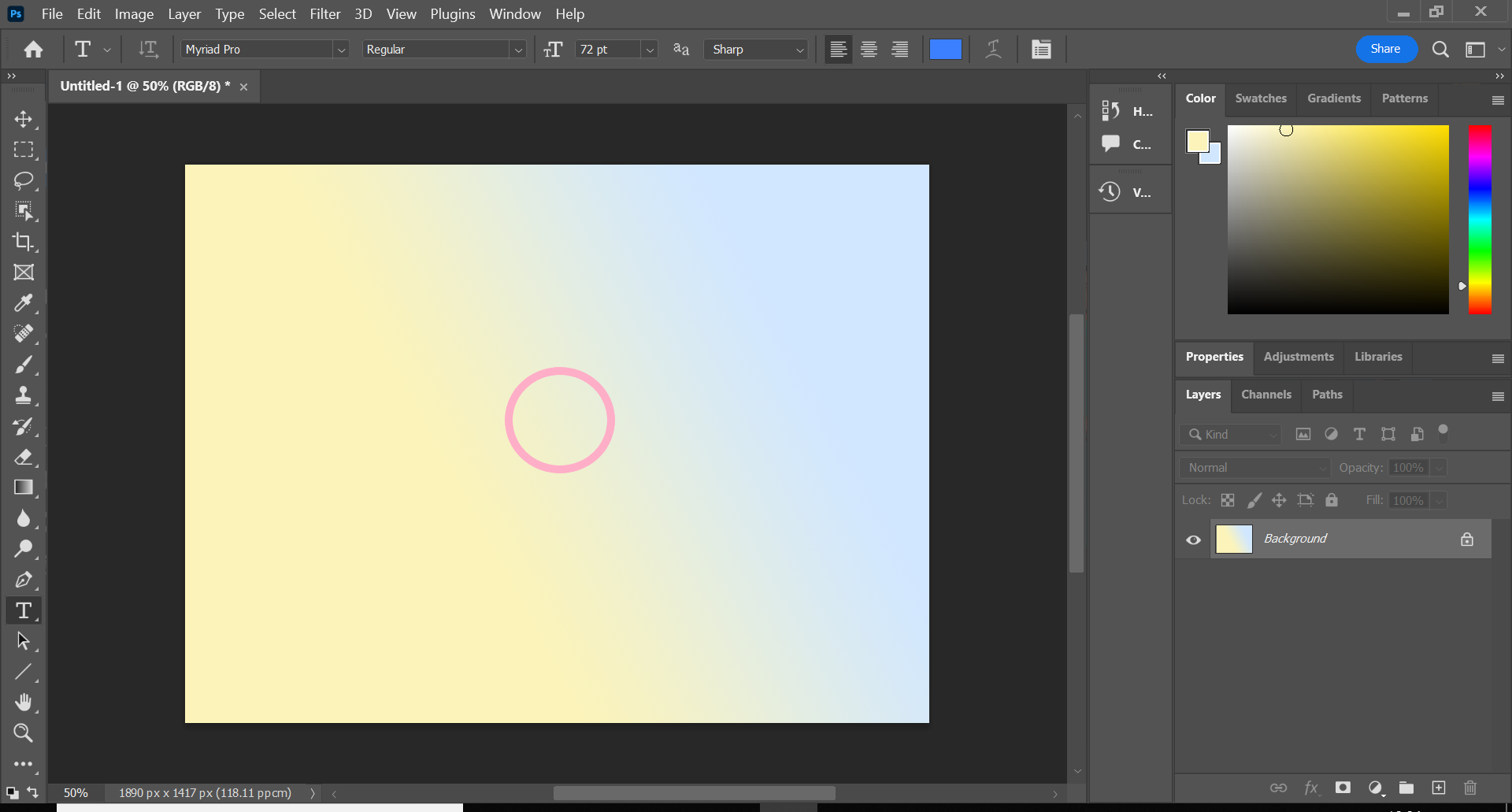1512x812 pixels.
Task: Select the Zoom tool
Action: [x=24, y=733]
